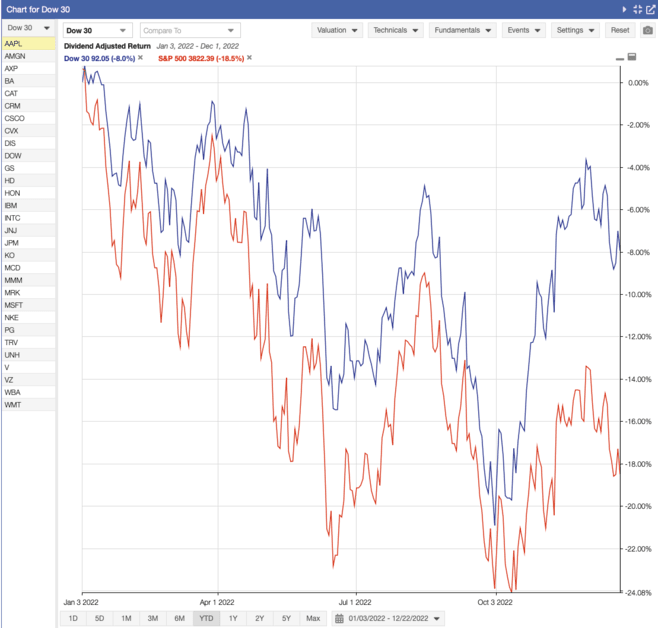
Task: Open the Fundamentals menu
Action: (462, 30)
